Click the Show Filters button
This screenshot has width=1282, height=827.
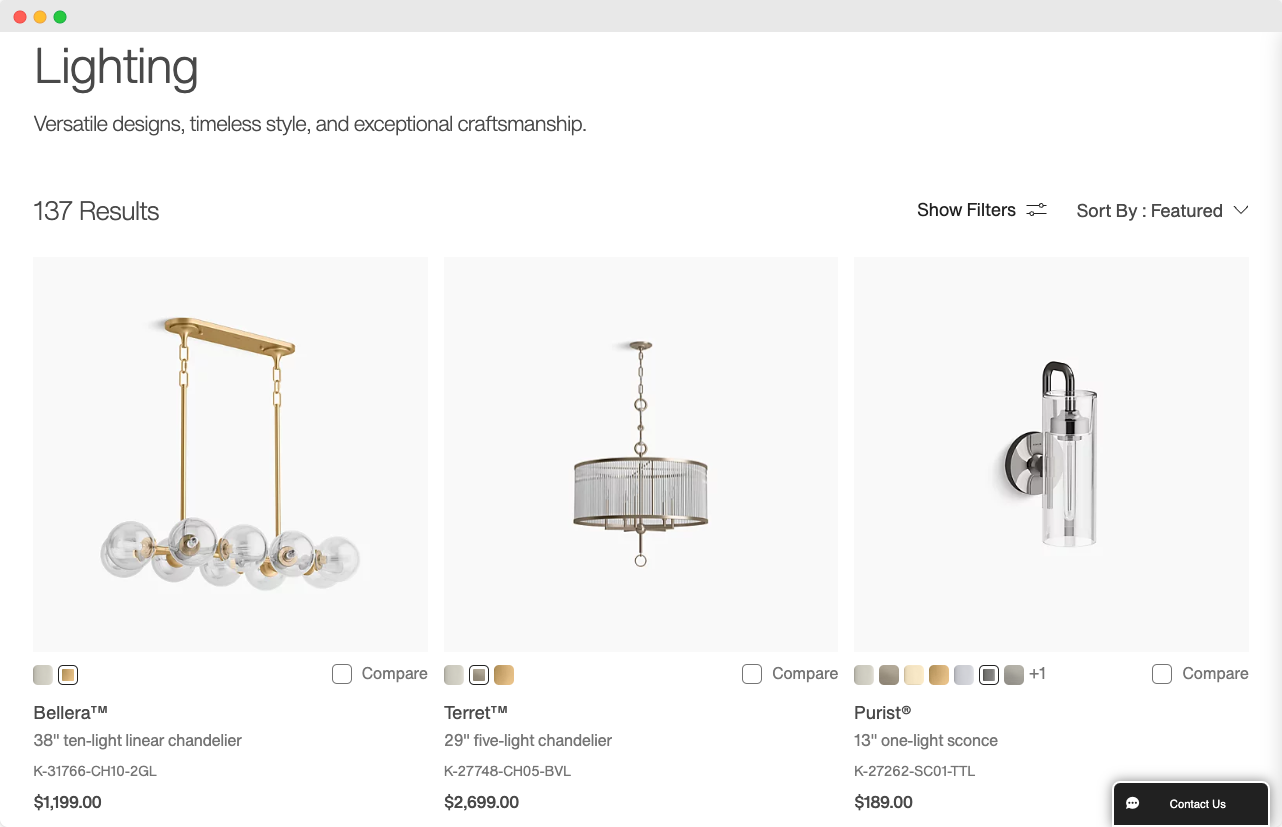coord(966,210)
